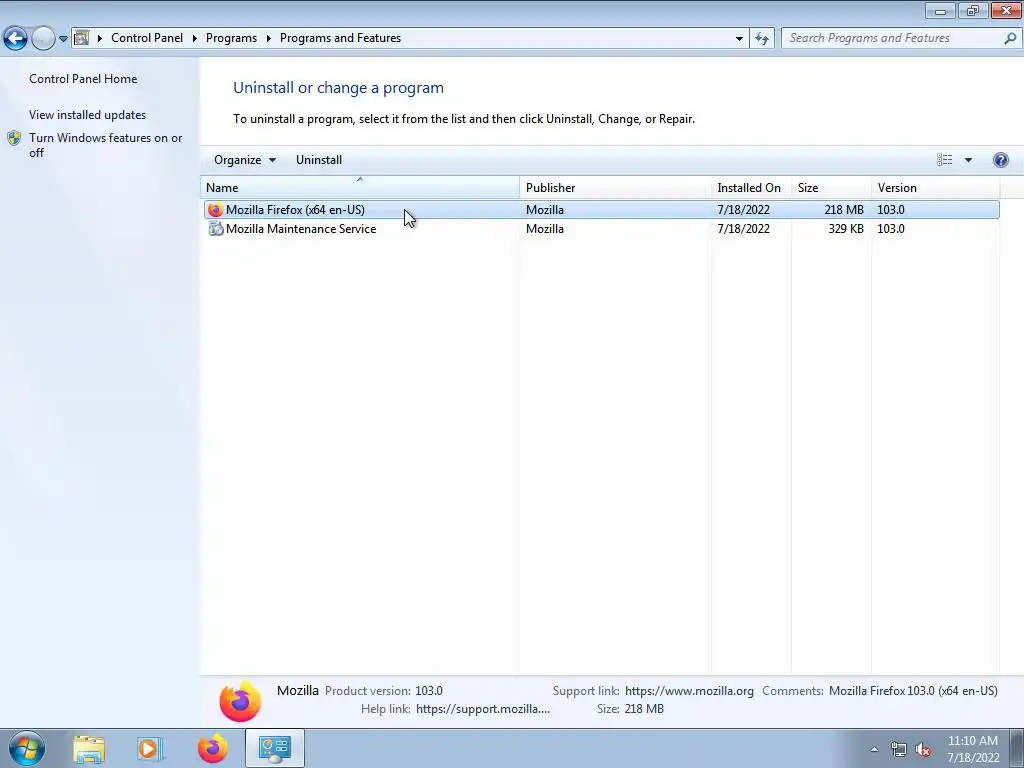Click the Firefox icon in program list
Viewport: 1024px width, 768px height.
(215, 210)
